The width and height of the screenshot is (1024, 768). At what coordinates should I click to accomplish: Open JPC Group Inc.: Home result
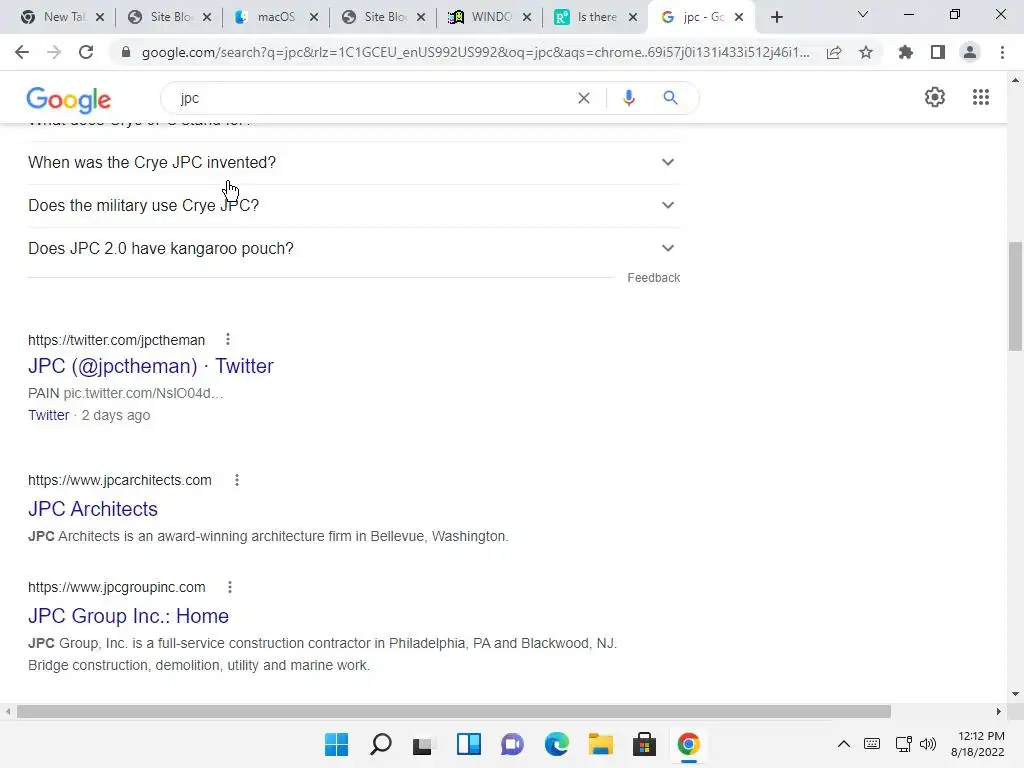[128, 616]
